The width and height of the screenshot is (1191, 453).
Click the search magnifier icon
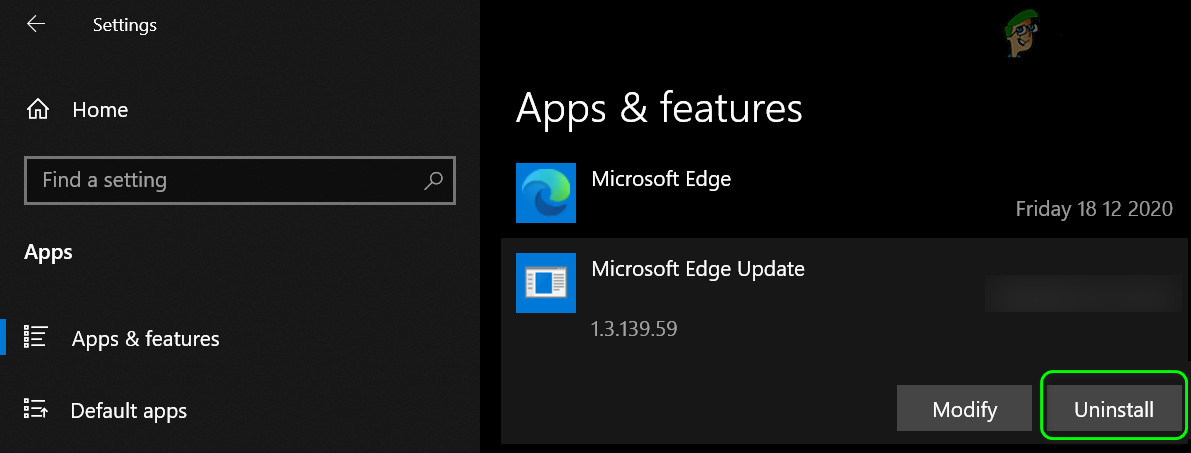click(434, 181)
